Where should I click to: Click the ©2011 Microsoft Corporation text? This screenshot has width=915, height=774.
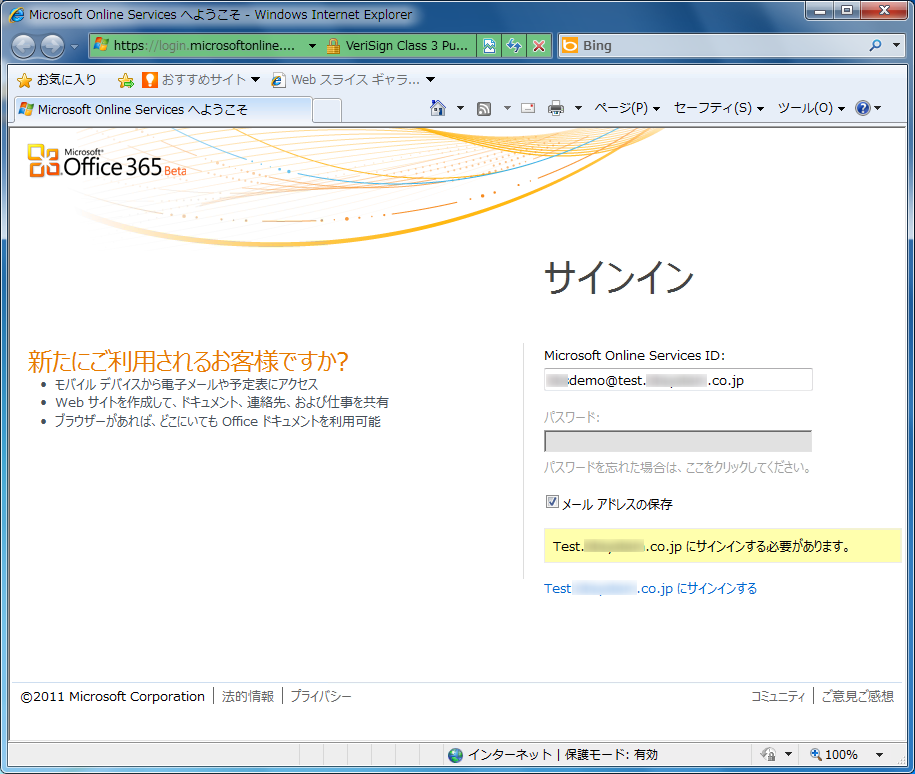point(113,696)
